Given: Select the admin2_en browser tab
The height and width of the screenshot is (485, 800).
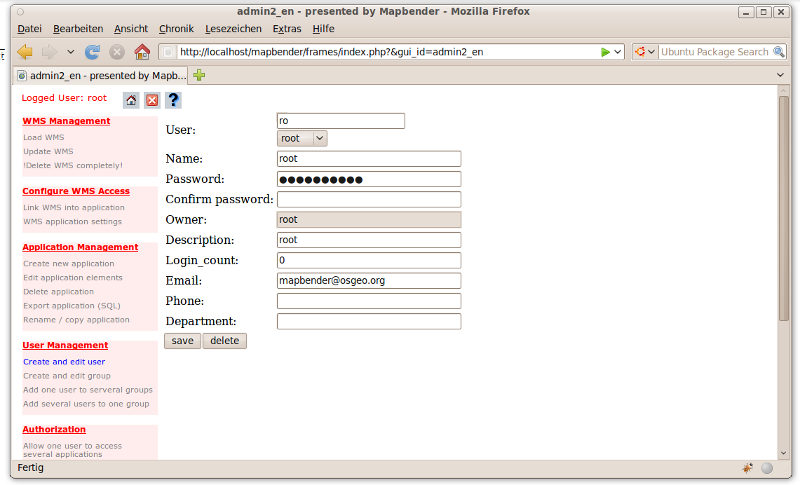Looking at the screenshot, I should (100, 75).
